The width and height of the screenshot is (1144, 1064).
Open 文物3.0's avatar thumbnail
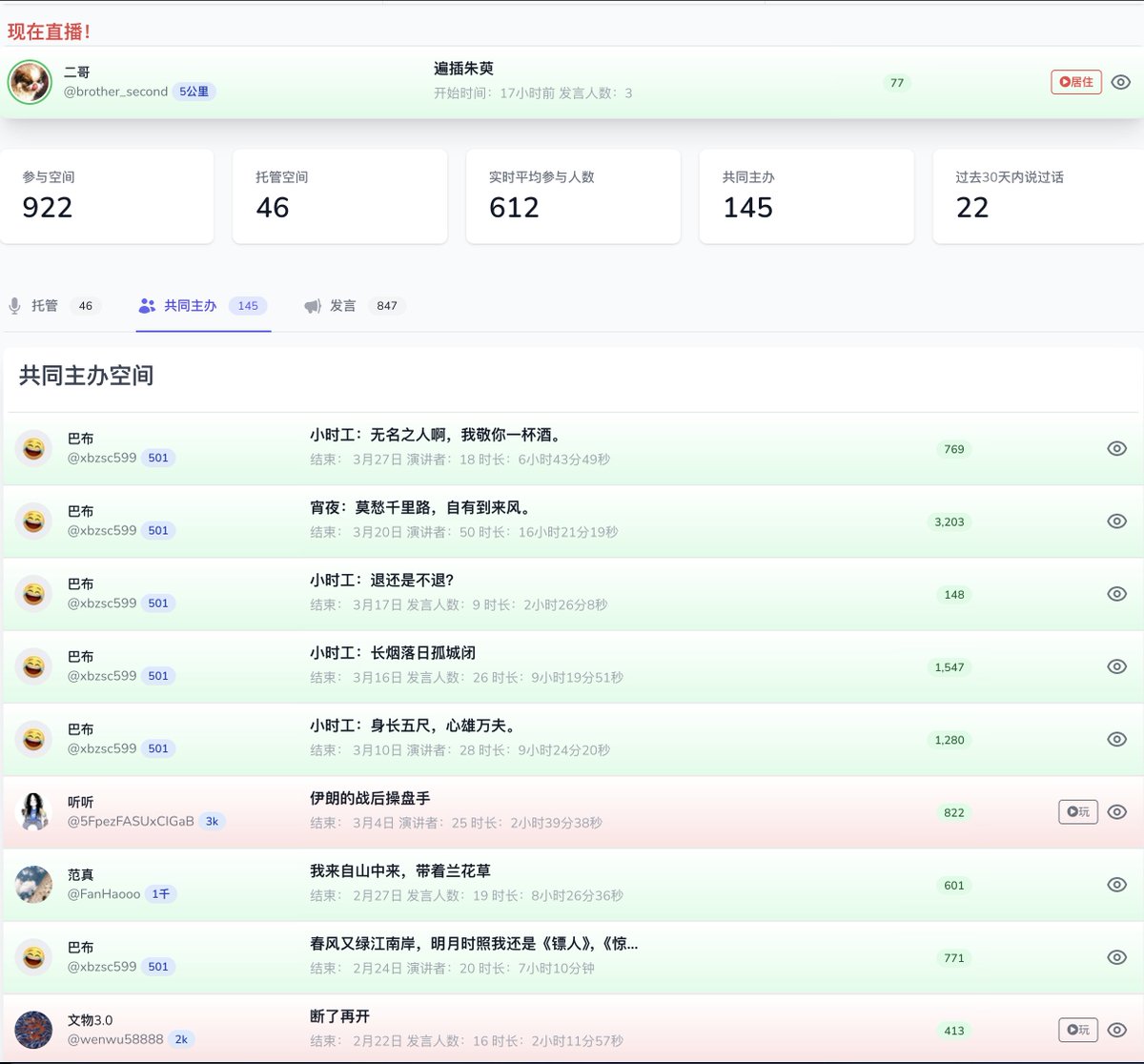coord(33,1030)
